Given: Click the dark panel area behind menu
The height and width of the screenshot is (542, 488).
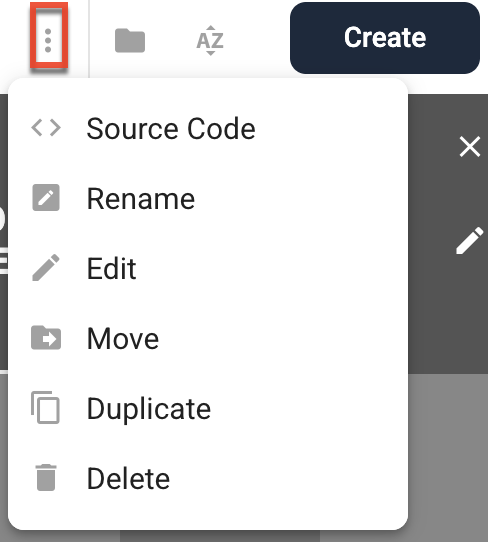Looking at the screenshot, I should (x=448, y=311).
